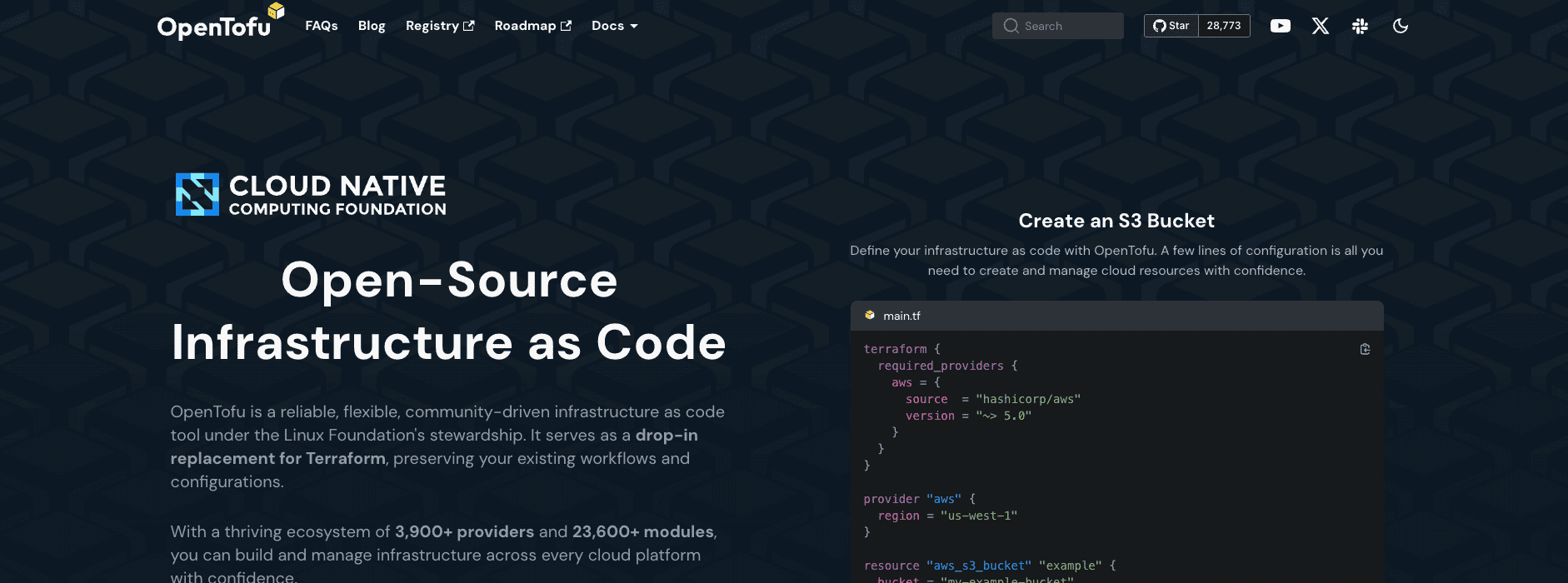Open the FAQs page
This screenshot has height=583, width=1568.
click(321, 26)
